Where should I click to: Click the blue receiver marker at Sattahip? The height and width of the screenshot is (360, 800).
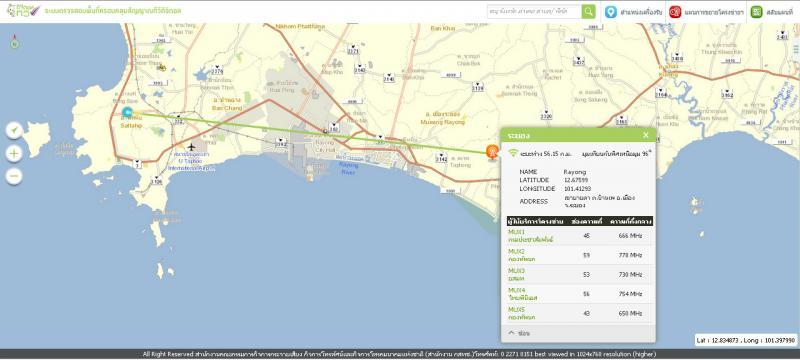pos(128,112)
